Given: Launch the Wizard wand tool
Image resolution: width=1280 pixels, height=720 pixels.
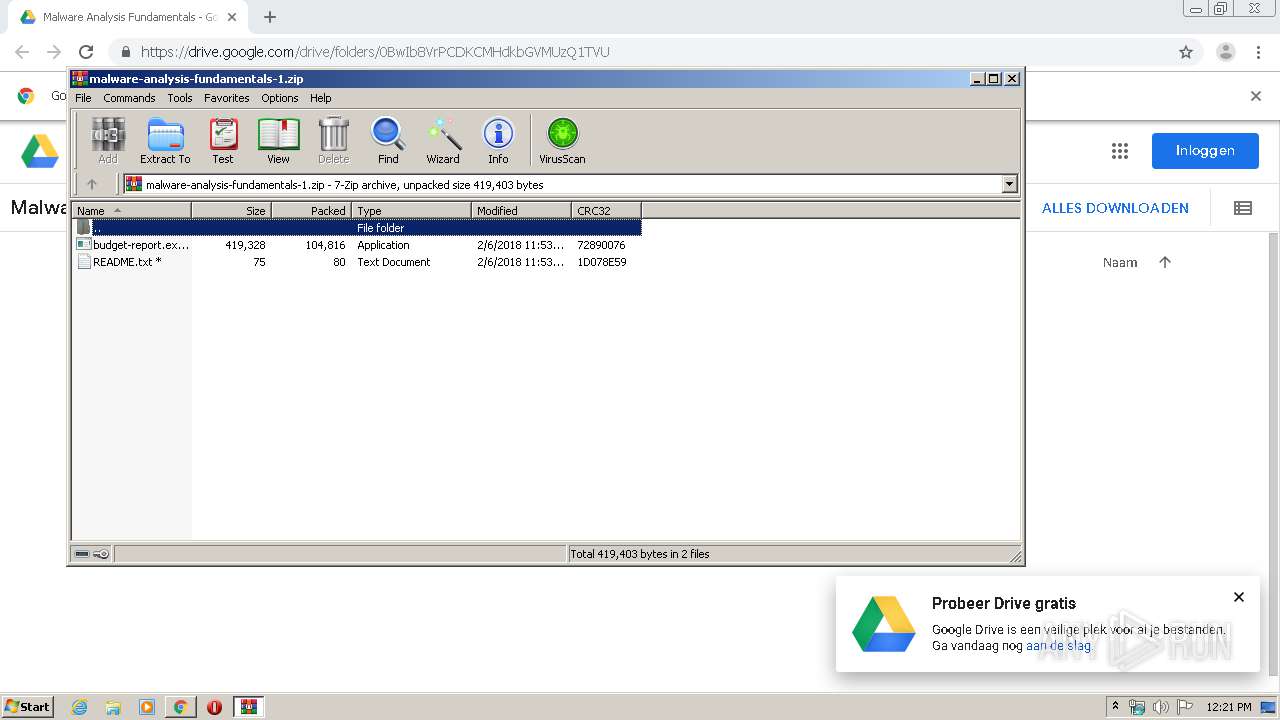Looking at the screenshot, I should (x=443, y=140).
